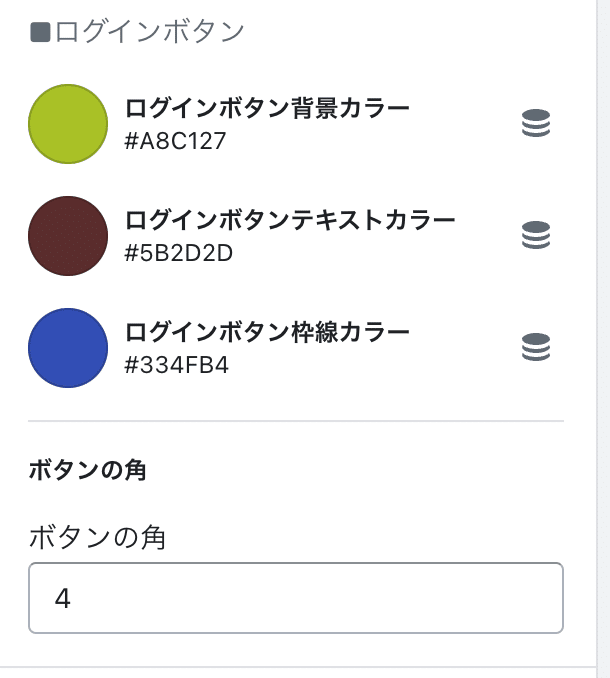Click the #A8C127 hex value
The height and width of the screenshot is (678, 610).
coord(175,141)
